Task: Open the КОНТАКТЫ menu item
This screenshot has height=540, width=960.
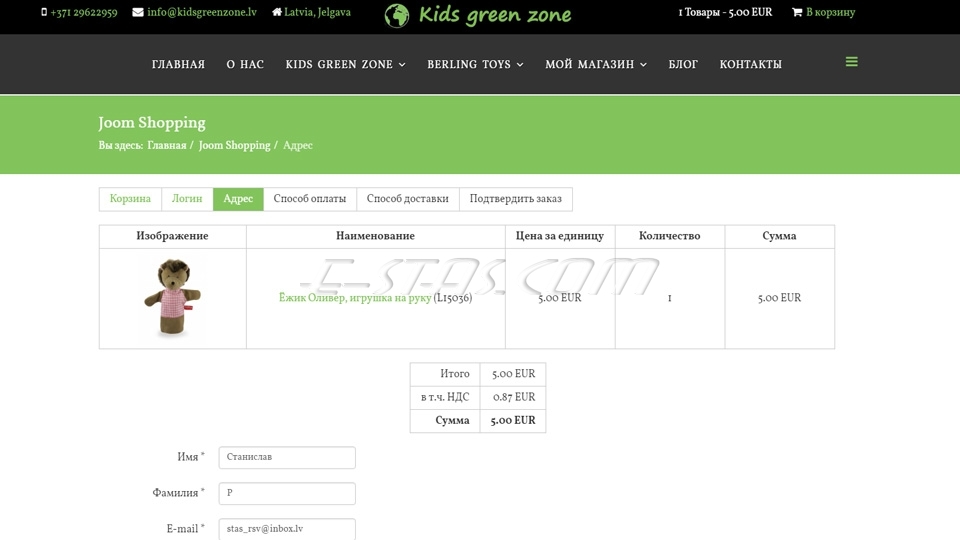Action: point(751,64)
